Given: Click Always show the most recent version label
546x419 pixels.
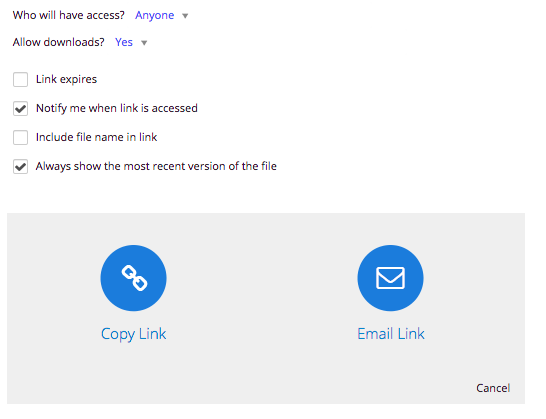Looking at the screenshot, I should click(x=156, y=166).
